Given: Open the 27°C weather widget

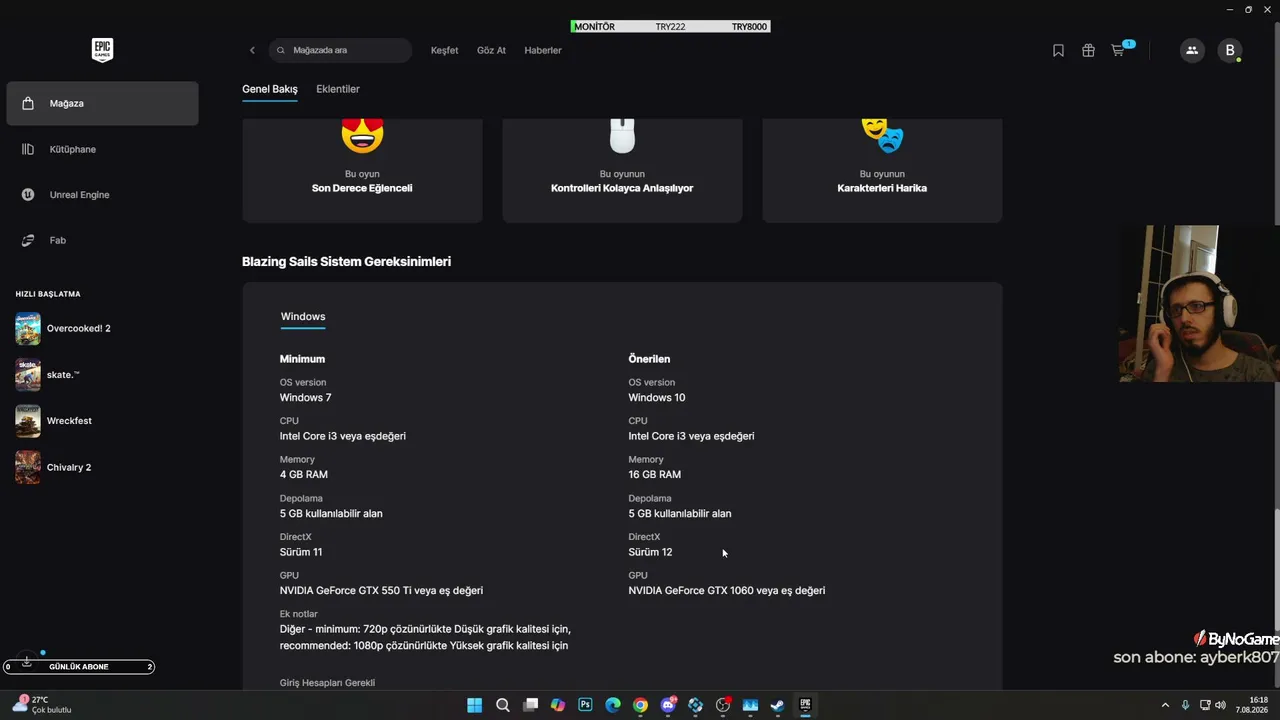Looking at the screenshot, I should click(x=42, y=705).
